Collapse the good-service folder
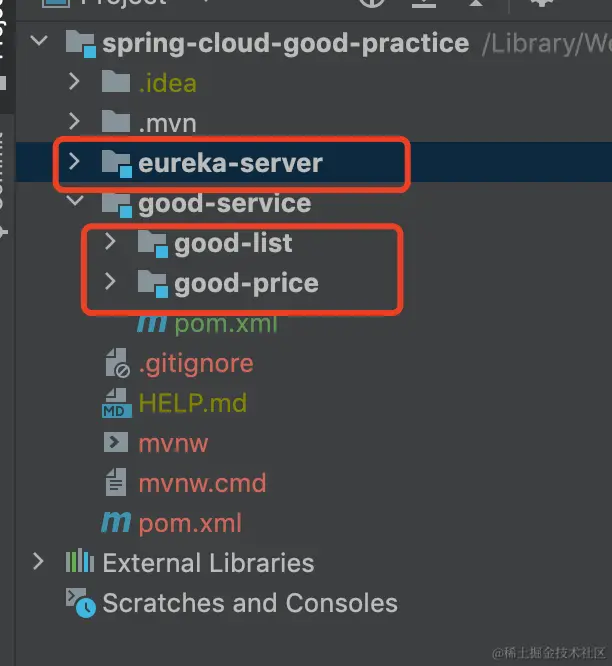Image resolution: width=612 pixels, height=666 pixels. pos(74,202)
